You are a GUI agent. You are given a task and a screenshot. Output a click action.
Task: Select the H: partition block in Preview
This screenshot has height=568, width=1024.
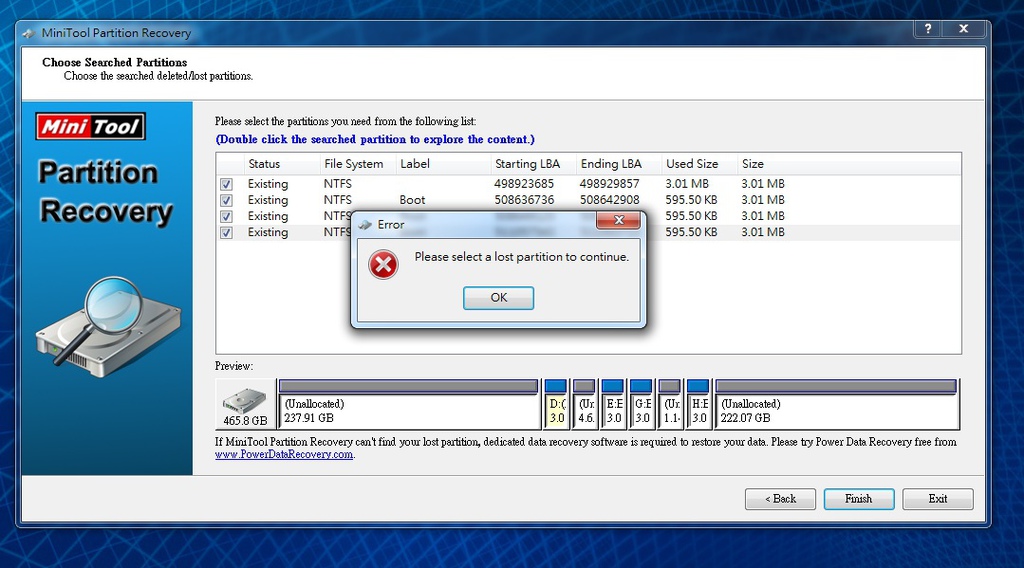coord(698,404)
